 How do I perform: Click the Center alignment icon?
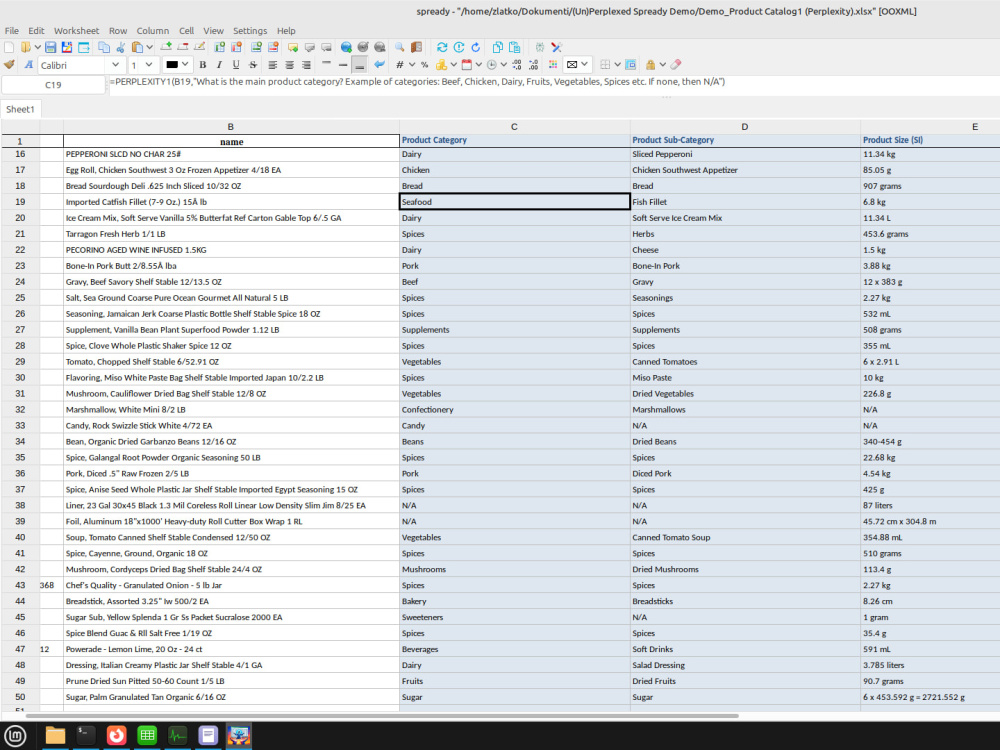289,65
